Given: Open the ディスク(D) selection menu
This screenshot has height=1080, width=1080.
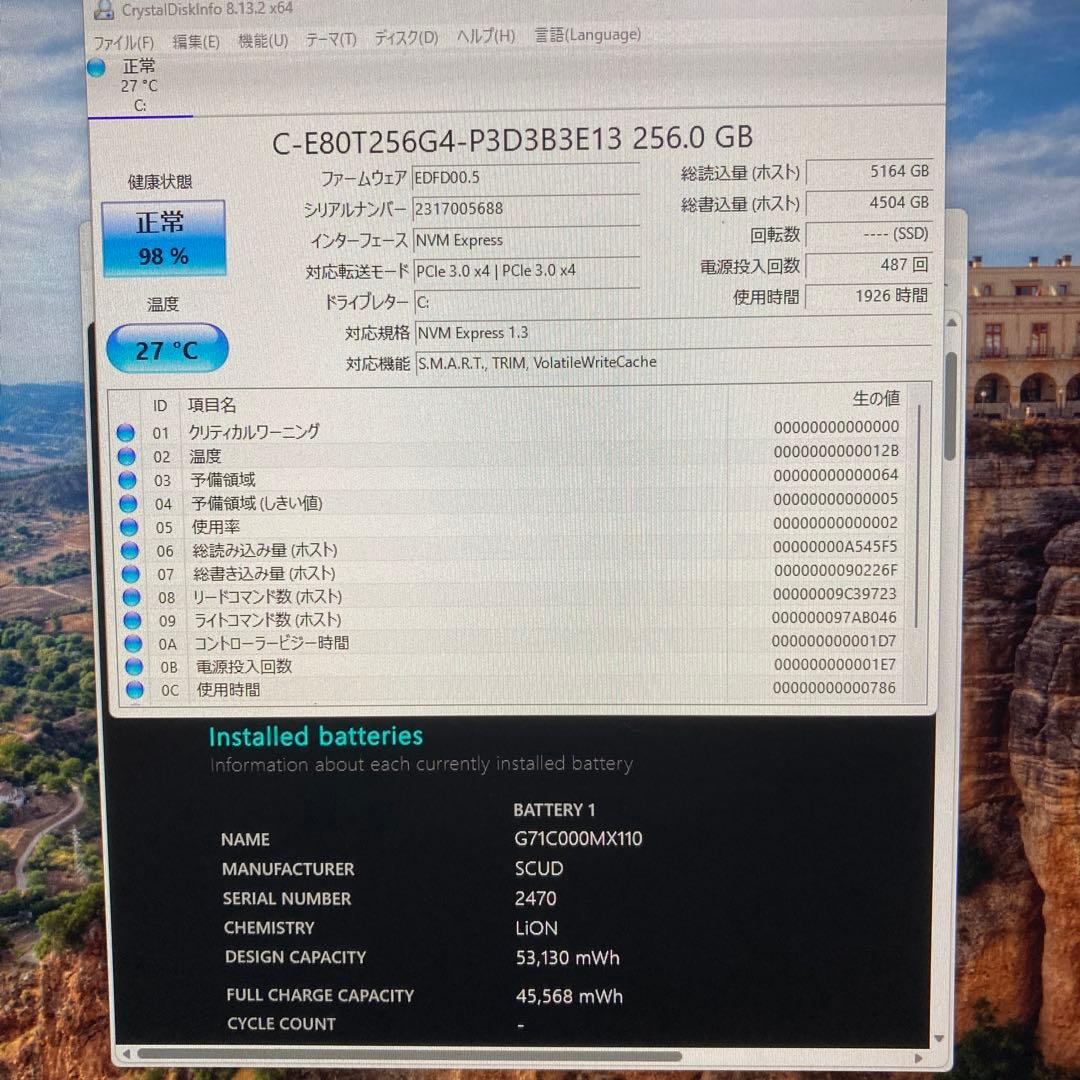Looking at the screenshot, I should click(404, 34).
